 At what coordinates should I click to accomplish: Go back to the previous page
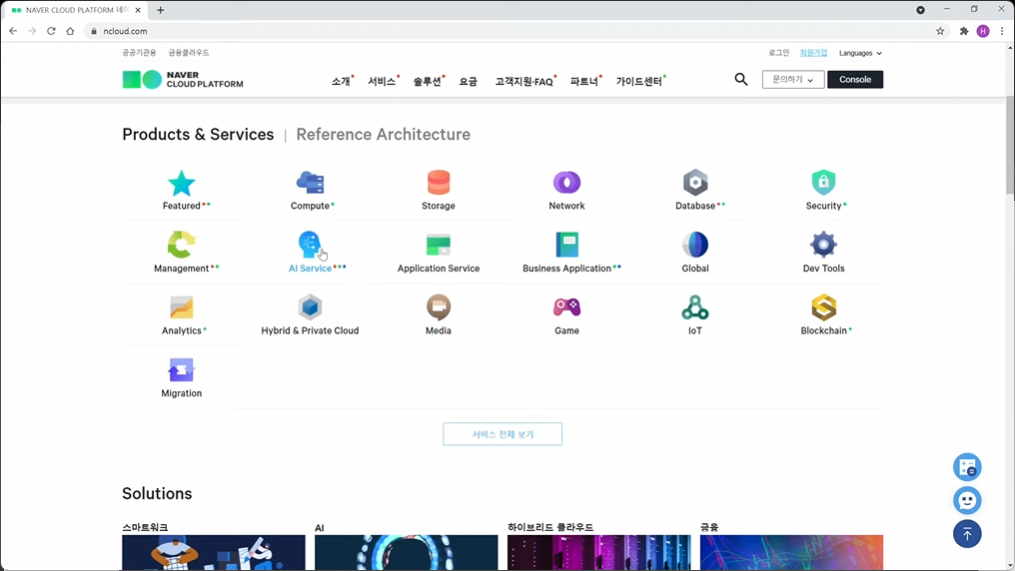point(13,31)
